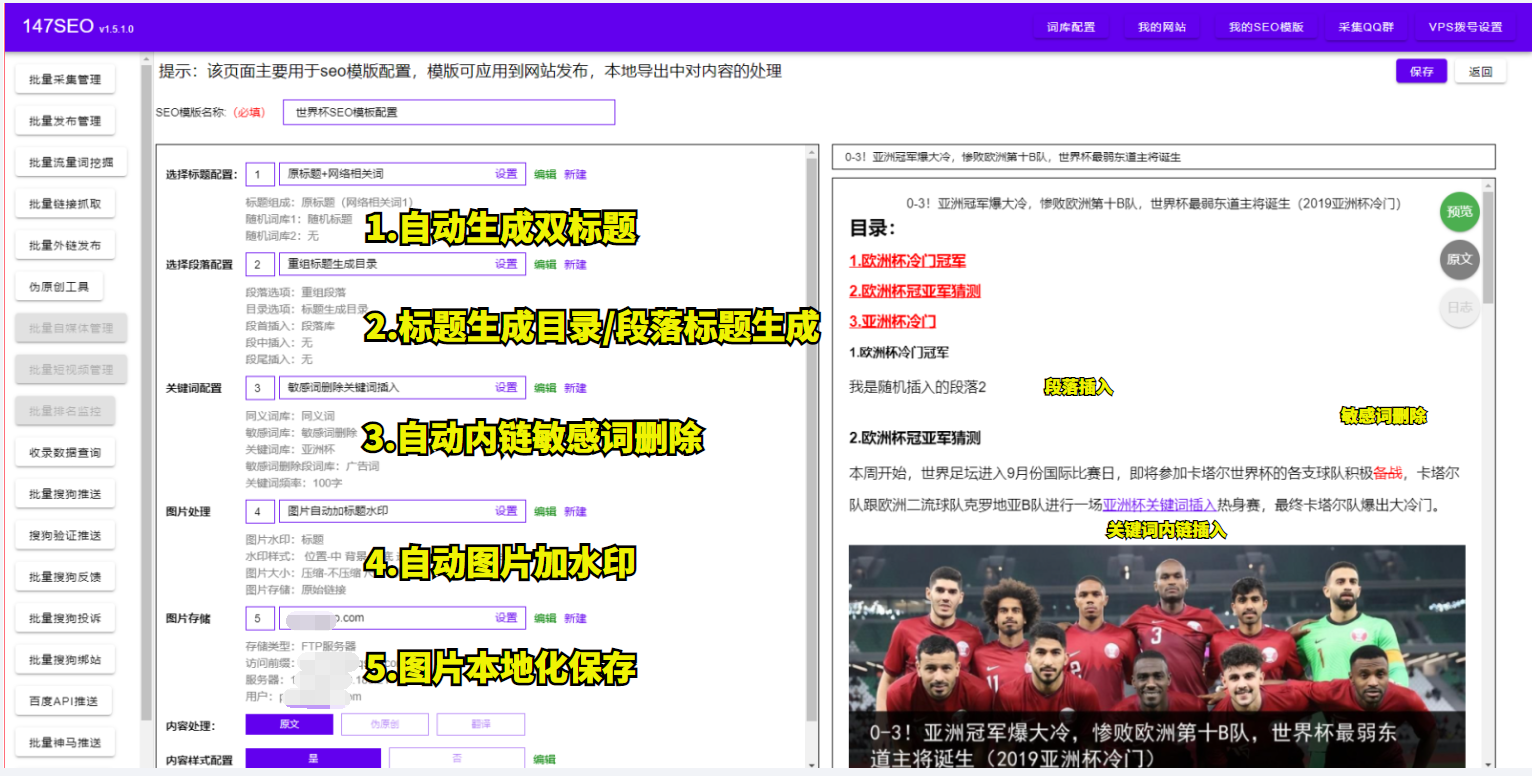Image resolution: width=1532 pixels, height=776 pixels.
Task: Set 内容样式配置 to 否
Action: (457, 758)
